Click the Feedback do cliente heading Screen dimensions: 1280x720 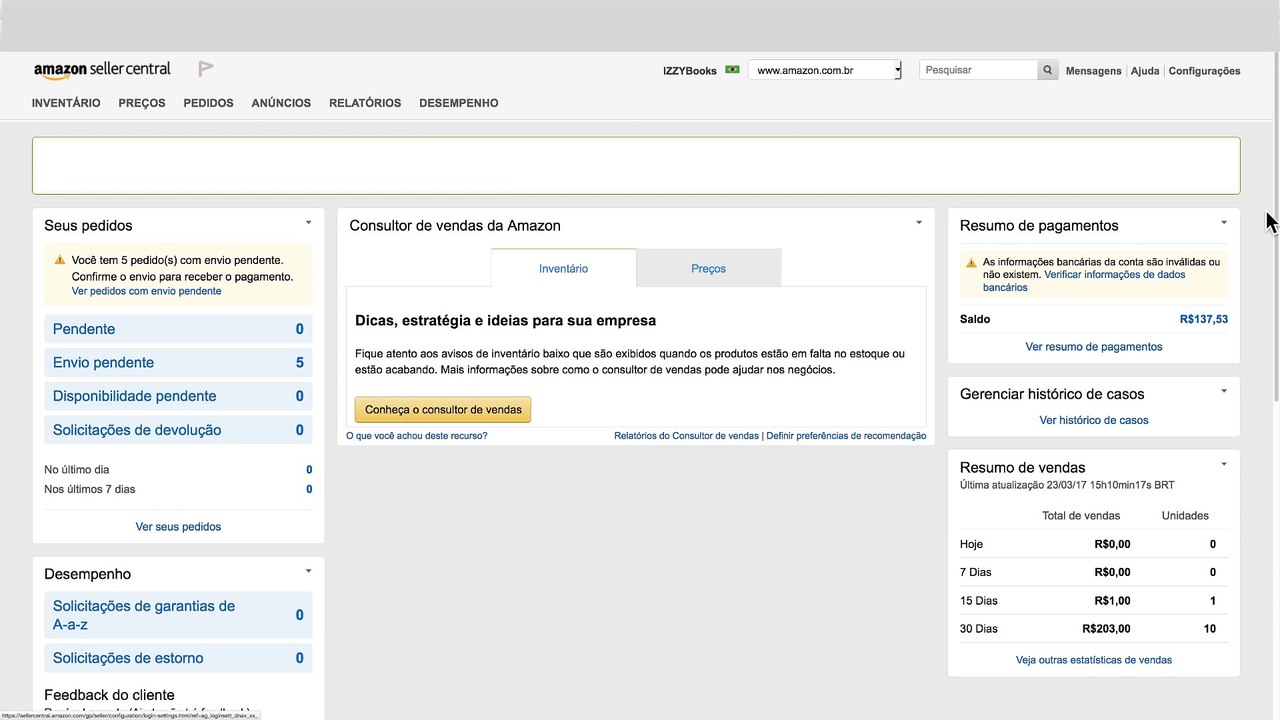pyautogui.click(x=109, y=695)
